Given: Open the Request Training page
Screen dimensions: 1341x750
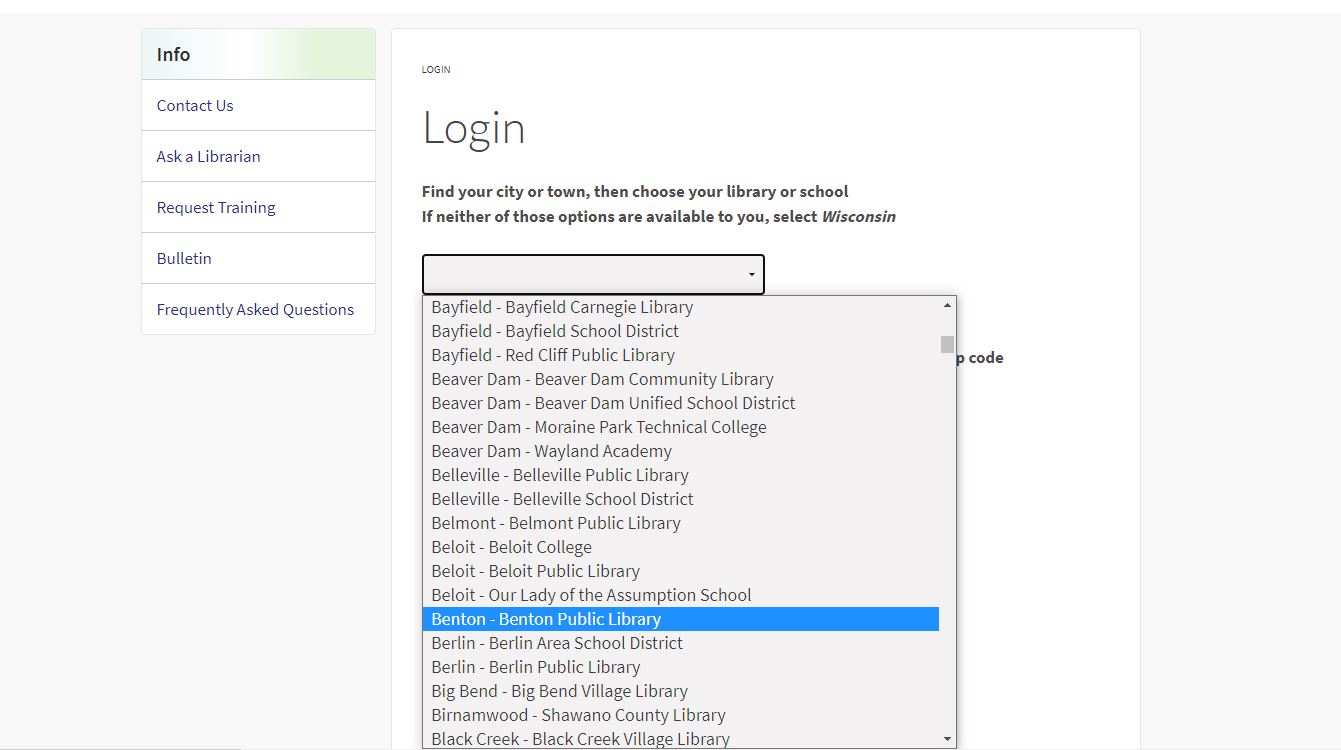Looking at the screenshot, I should coord(216,207).
